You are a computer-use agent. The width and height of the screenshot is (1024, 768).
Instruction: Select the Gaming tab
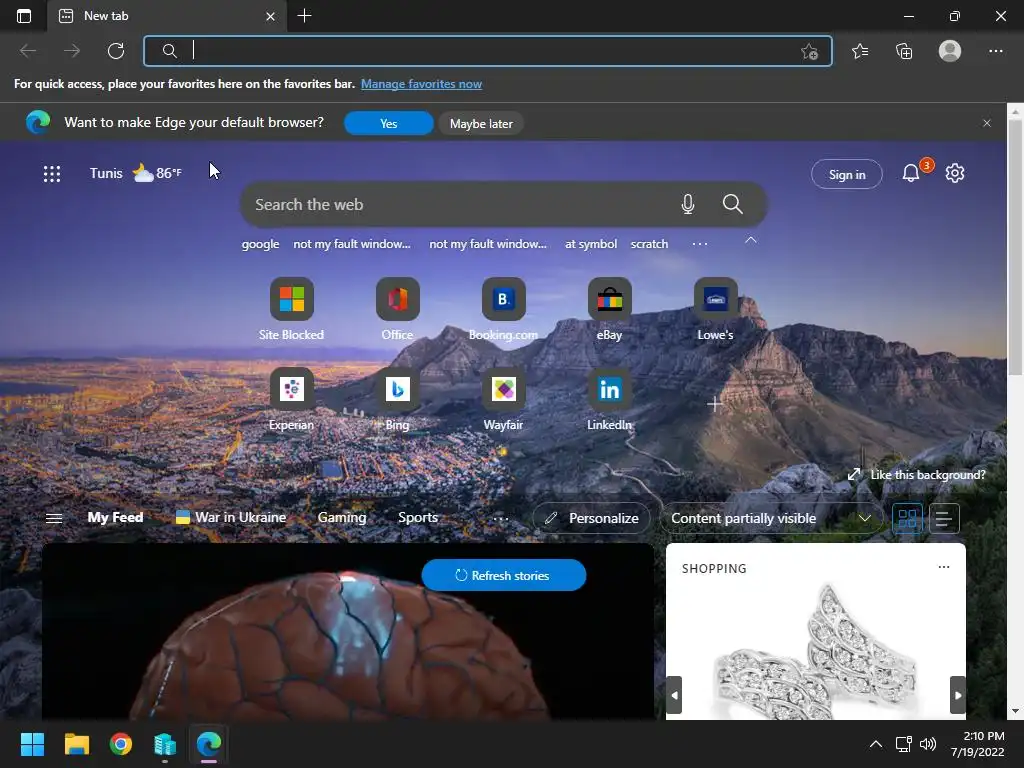pyautogui.click(x=342, y=517)
